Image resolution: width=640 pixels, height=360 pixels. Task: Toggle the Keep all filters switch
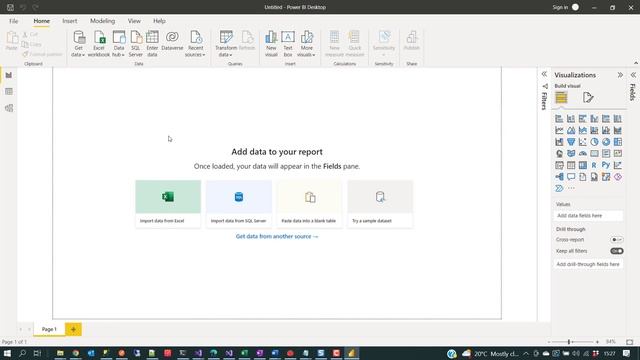click(616, 251)
